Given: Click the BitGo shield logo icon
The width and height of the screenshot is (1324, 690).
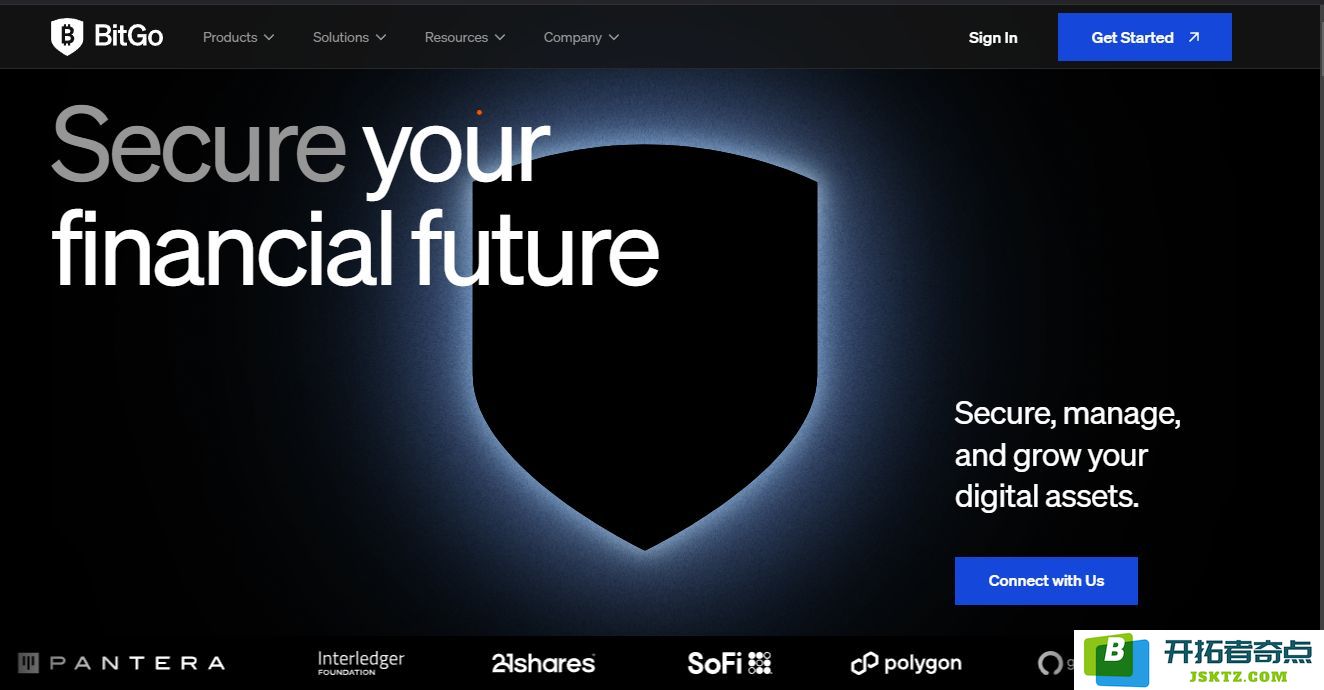Looking at the screenshot, I should click(67, 37).
